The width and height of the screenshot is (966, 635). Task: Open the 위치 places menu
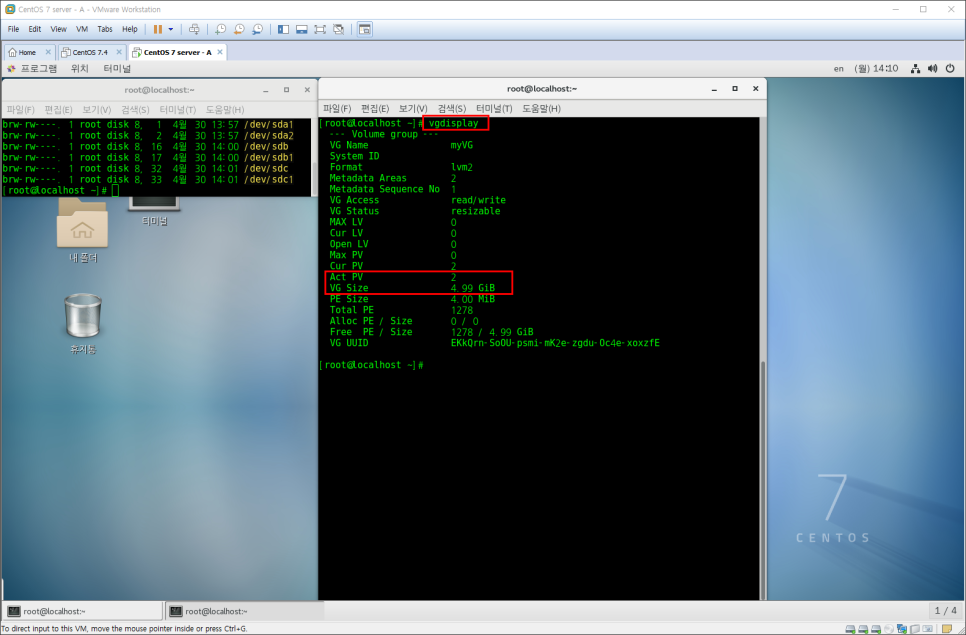click(x=79, y=68)
